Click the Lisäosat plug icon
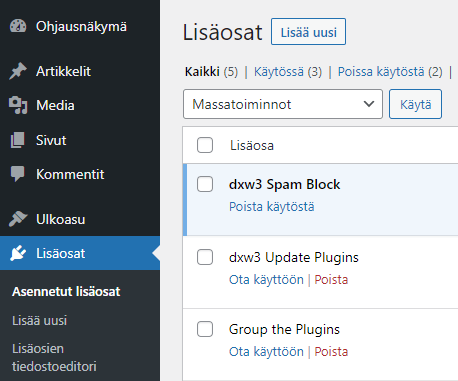458x381 pixels. 18,253
